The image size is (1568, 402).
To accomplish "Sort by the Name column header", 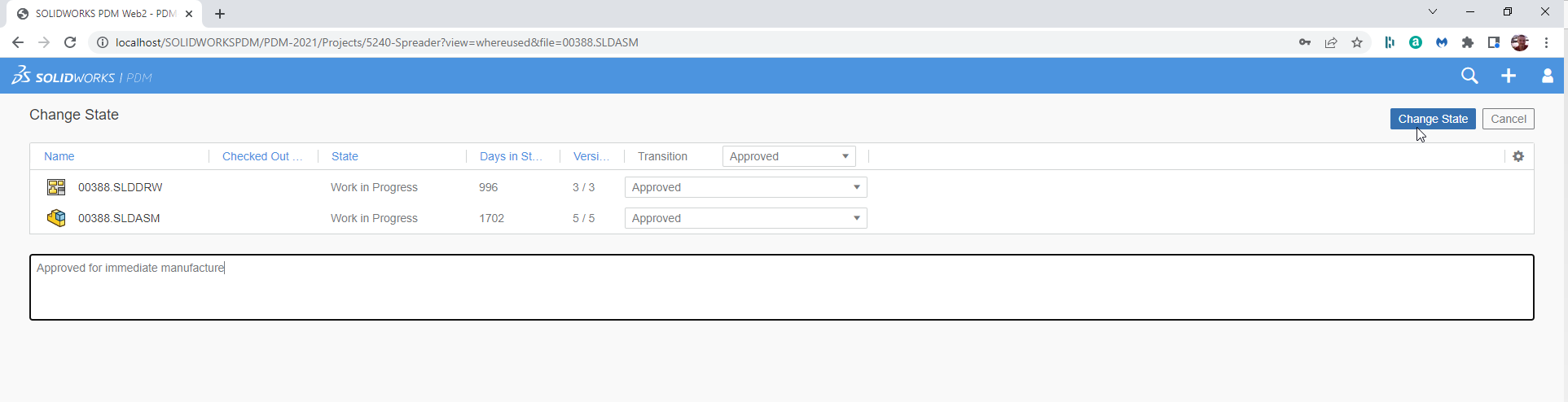I will [59, 156].
